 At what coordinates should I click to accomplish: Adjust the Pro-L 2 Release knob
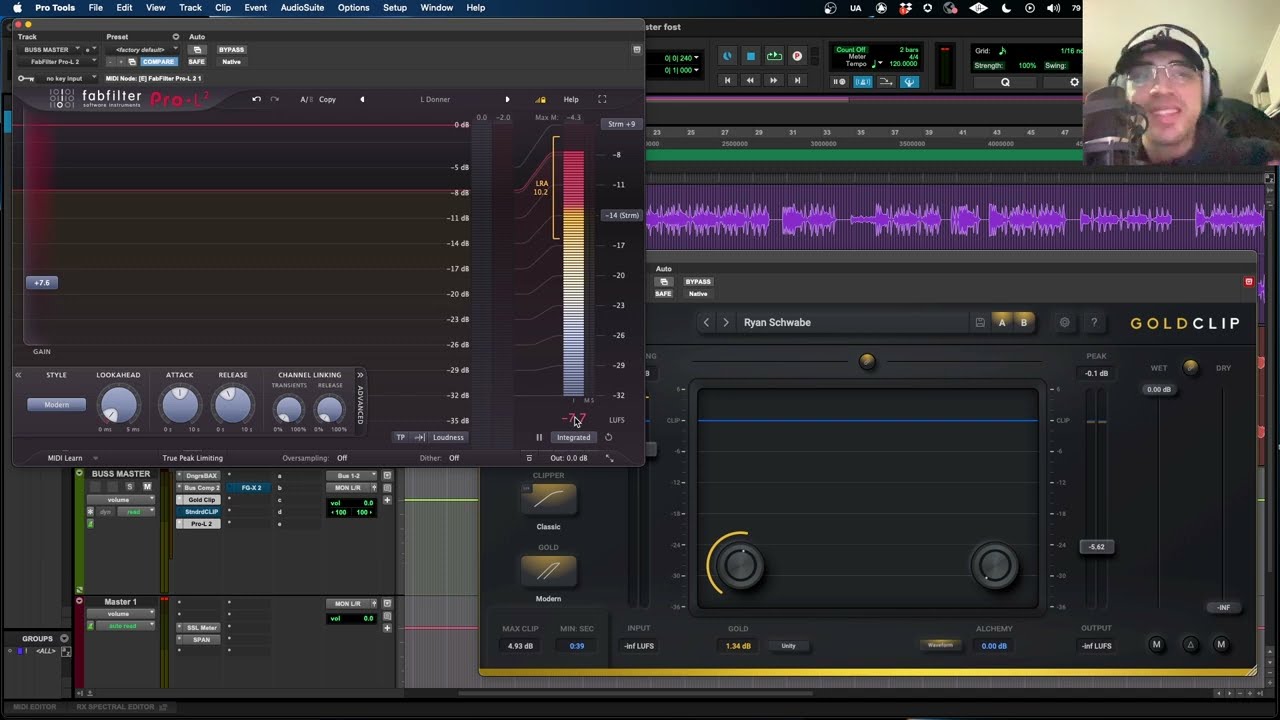click(233, 405)
